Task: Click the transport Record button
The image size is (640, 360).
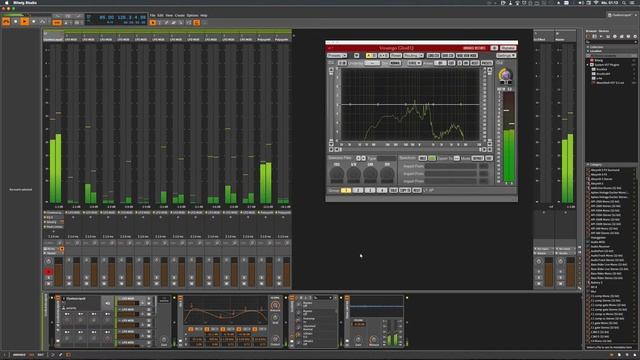Action: coord(33,22)
